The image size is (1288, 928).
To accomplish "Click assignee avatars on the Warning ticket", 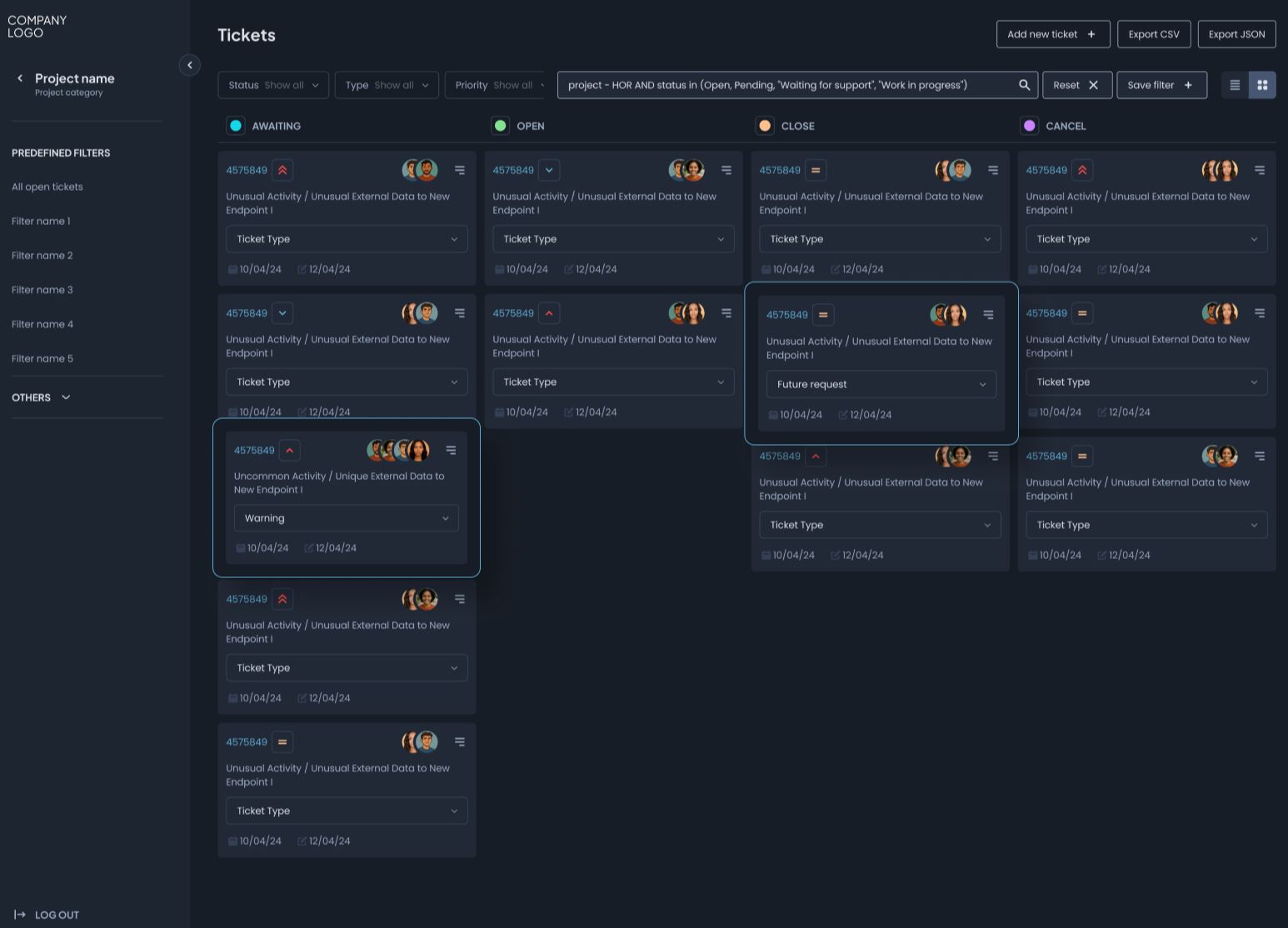I will click(398, 450).
